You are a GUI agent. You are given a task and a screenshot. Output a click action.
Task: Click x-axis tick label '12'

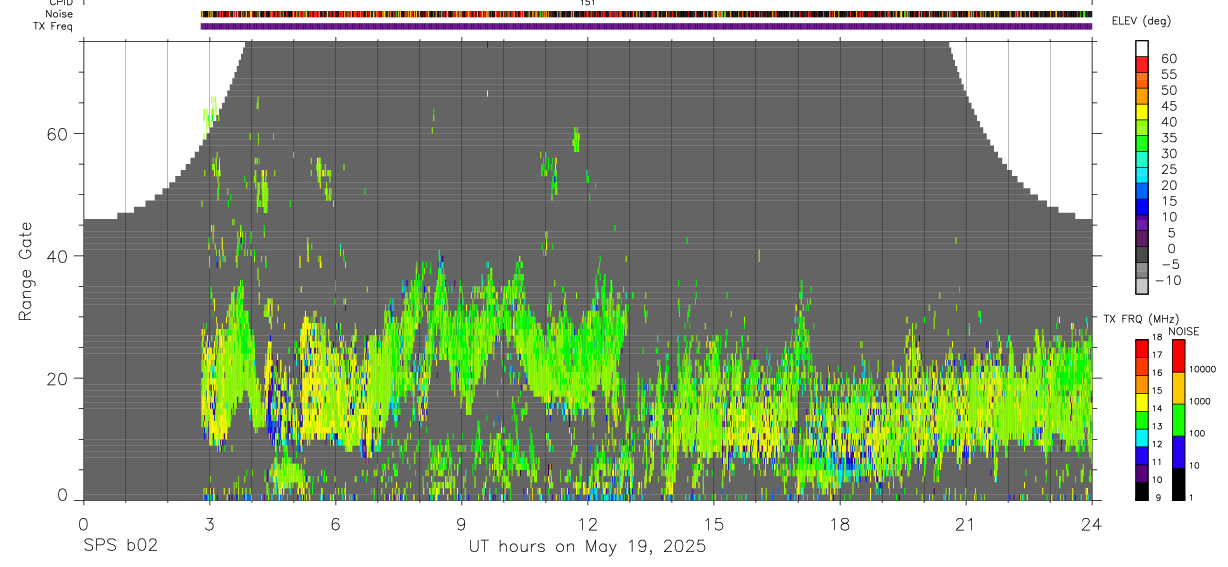click(588, 524)
